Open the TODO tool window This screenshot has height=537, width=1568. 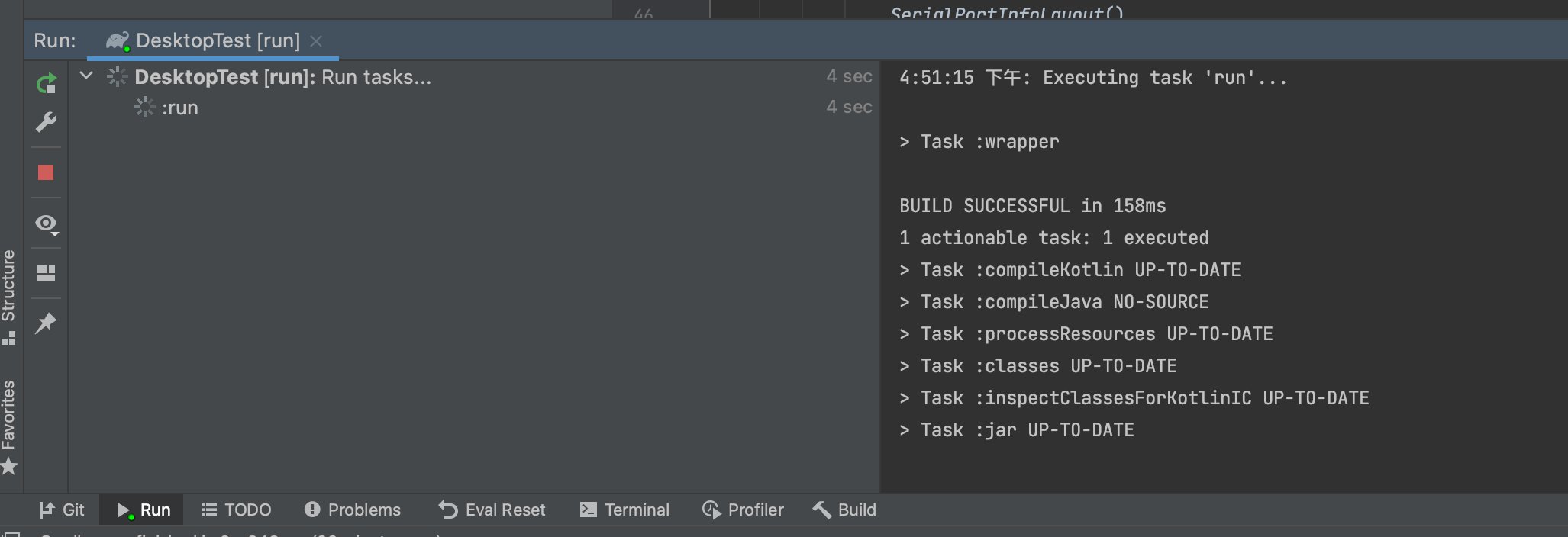[236, 510]
